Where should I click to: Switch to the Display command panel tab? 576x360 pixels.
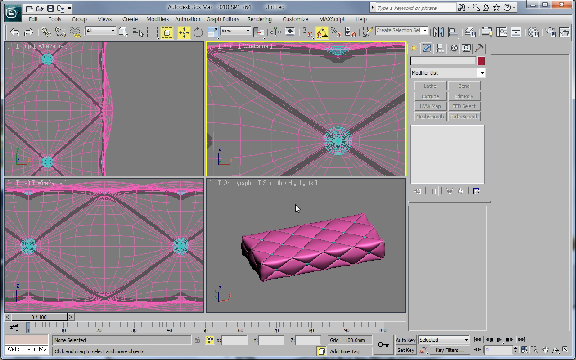click(x=466, y=48)
